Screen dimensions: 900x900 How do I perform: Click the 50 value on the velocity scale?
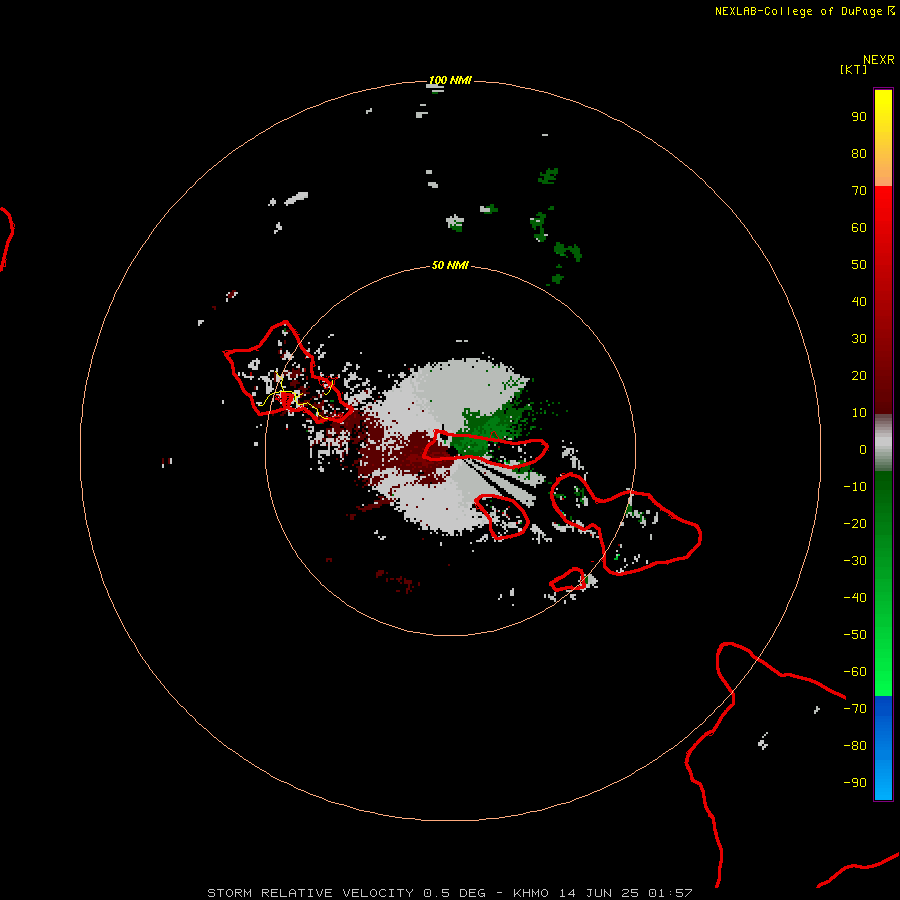859,265
